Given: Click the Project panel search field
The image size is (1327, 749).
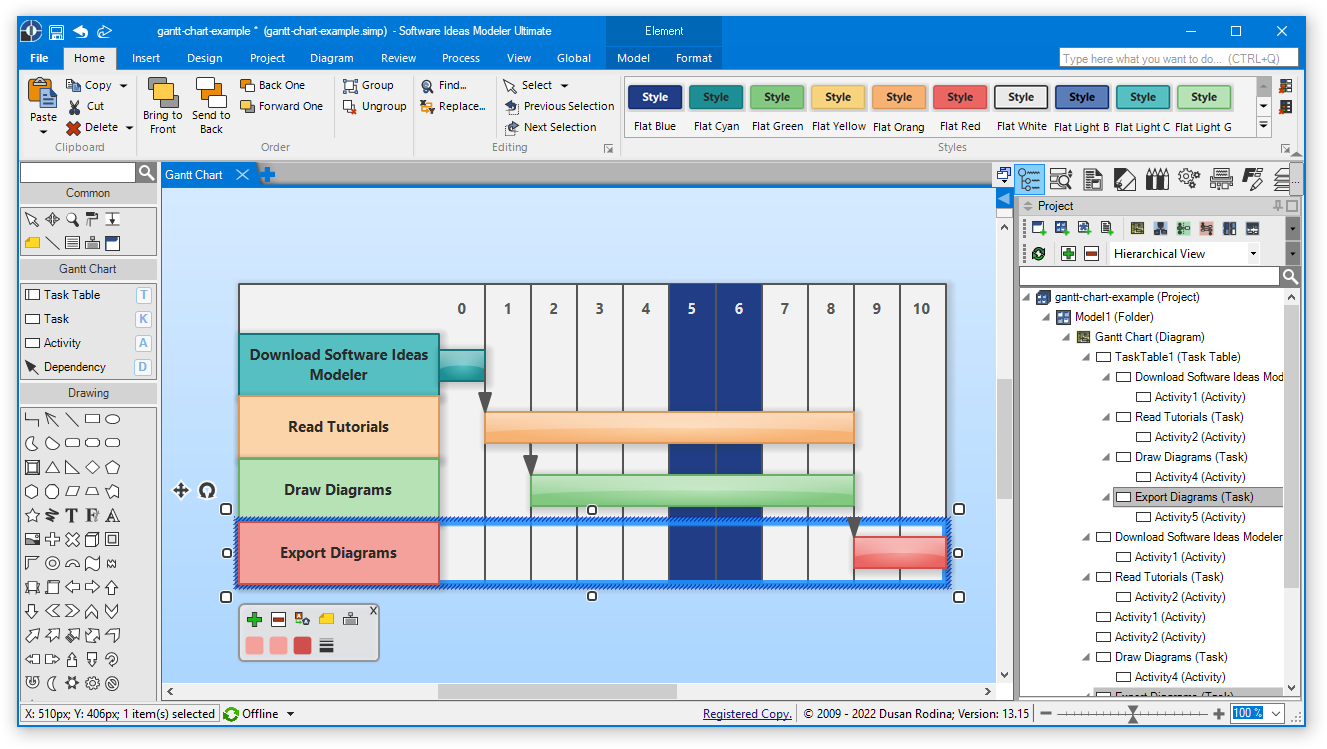Looking at the screenshot, I should point(1150,276).
